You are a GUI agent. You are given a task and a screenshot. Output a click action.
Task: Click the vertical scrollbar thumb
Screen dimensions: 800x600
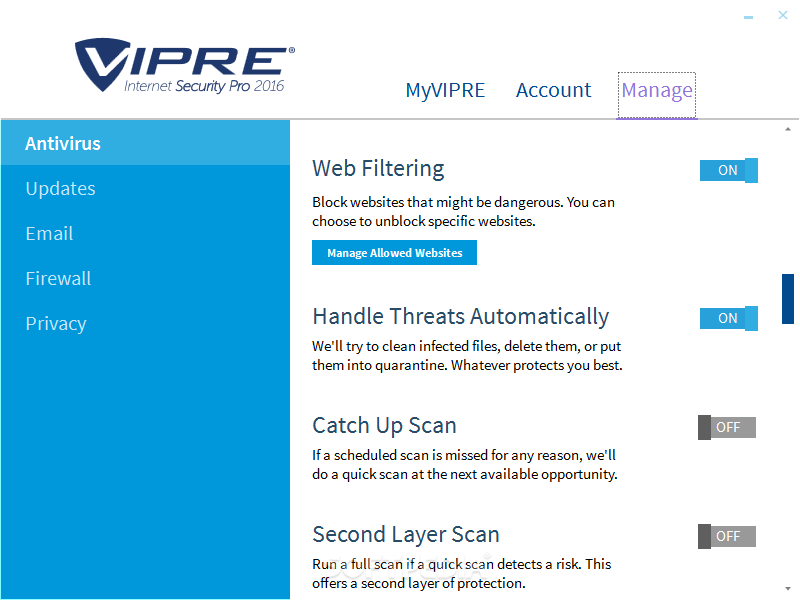(x=788, y=298)
